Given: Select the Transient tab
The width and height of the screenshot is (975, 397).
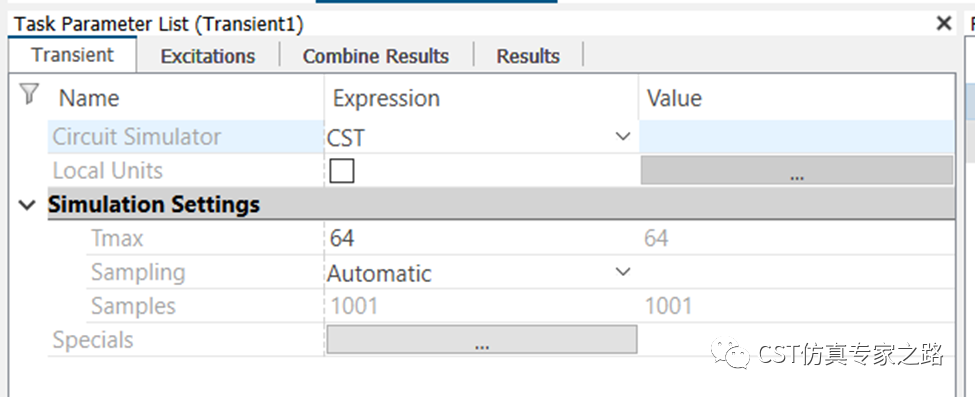Looking at the screenshot, I should (x=73, y=55).
